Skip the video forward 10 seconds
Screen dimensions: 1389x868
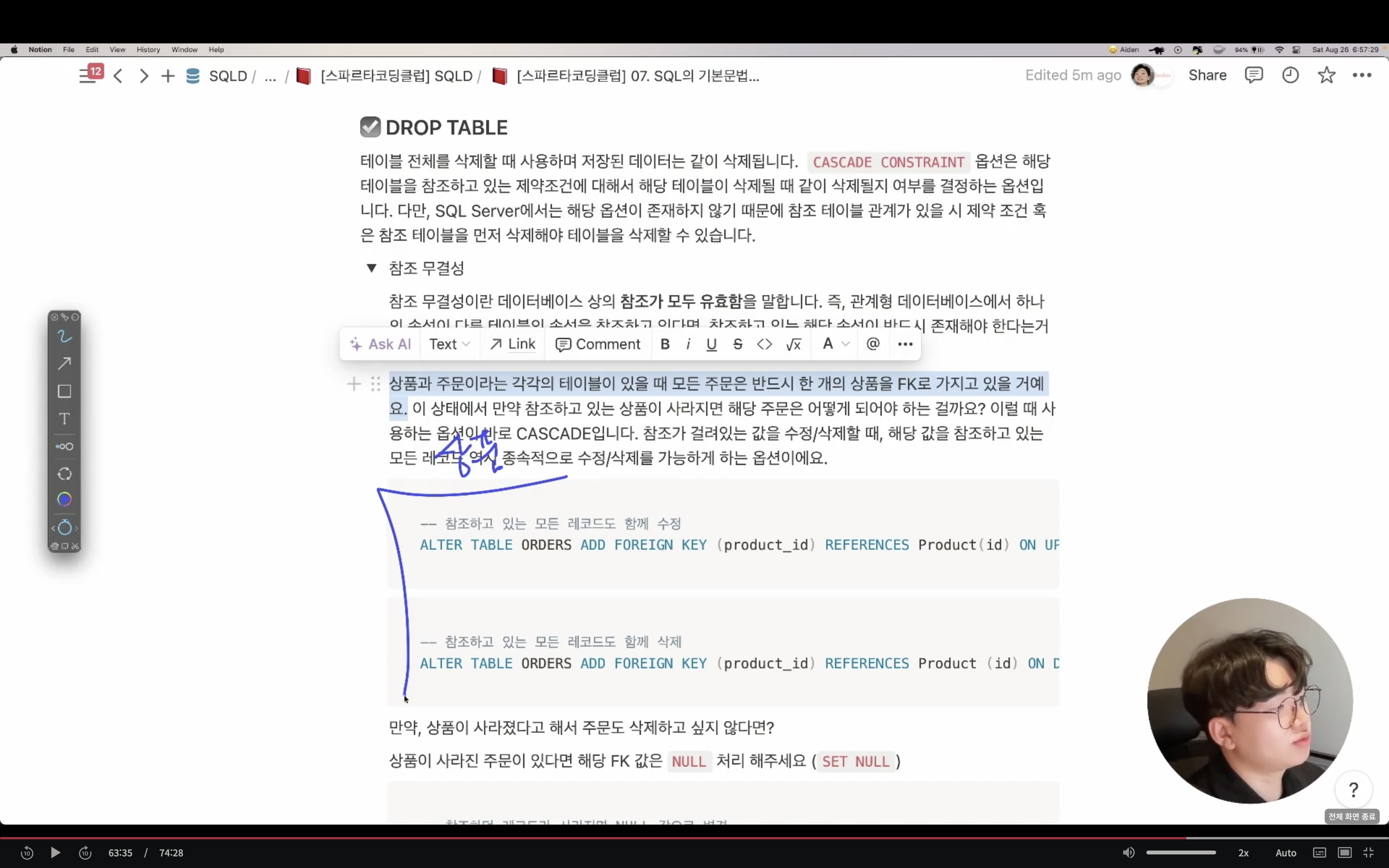tap(85, 852)
